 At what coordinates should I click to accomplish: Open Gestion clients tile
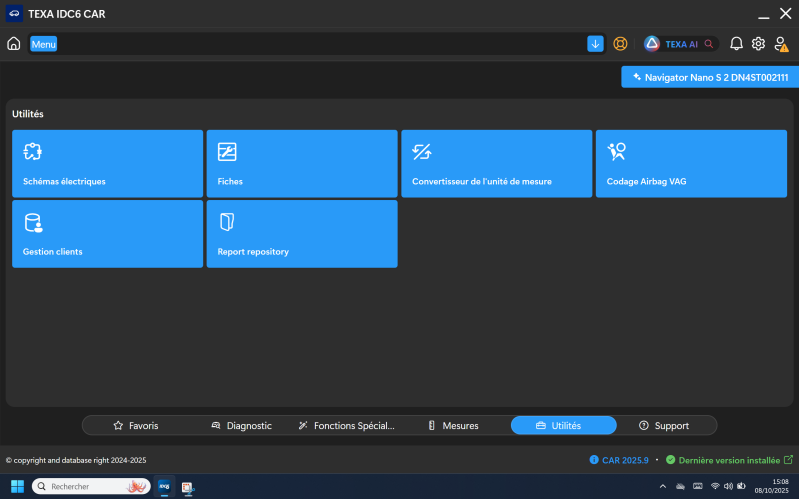pos(107,234)
